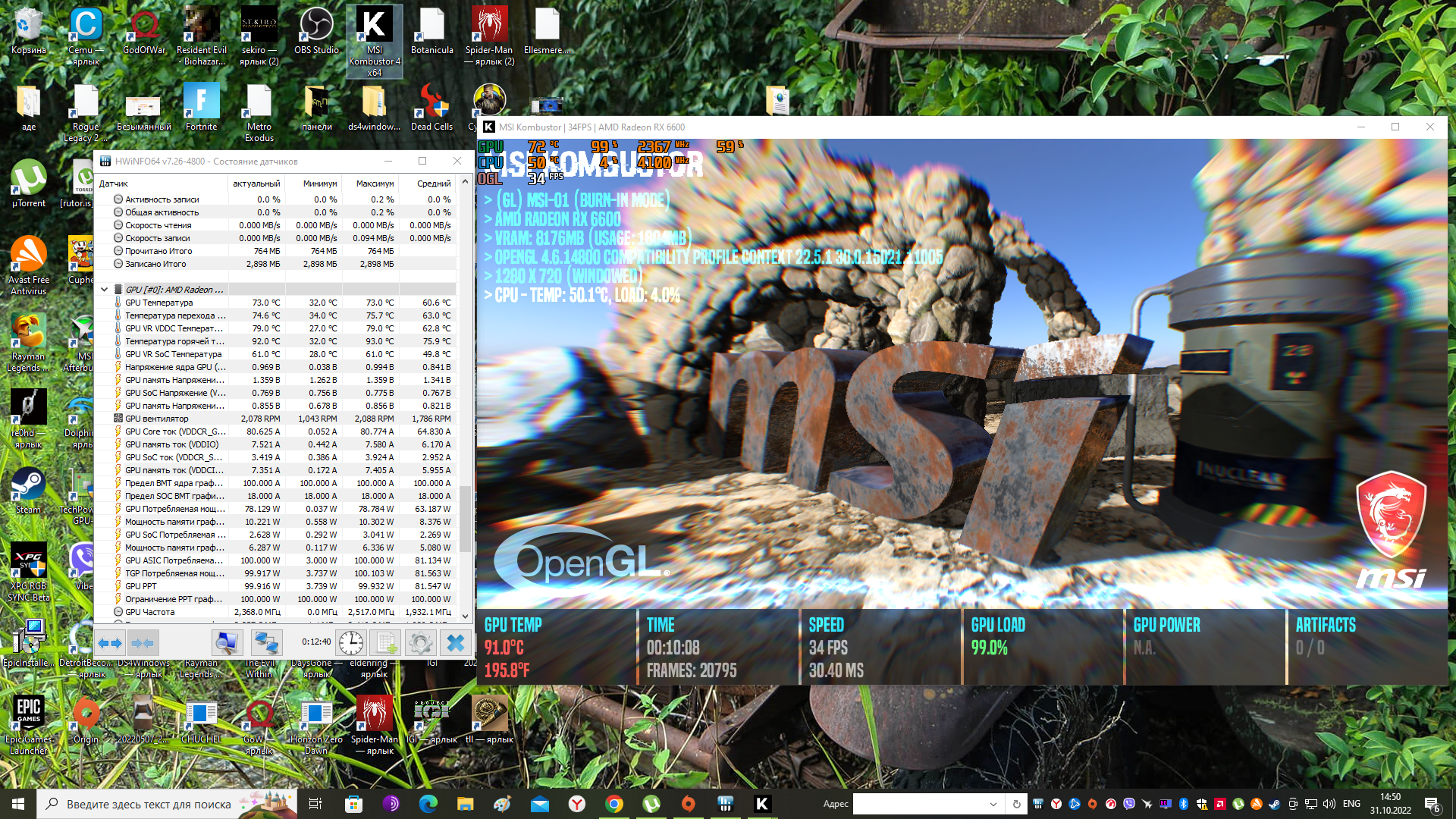Click the Максимум column header
Image resolution: width=1456 pixels, height=819 pixels.
370,184
